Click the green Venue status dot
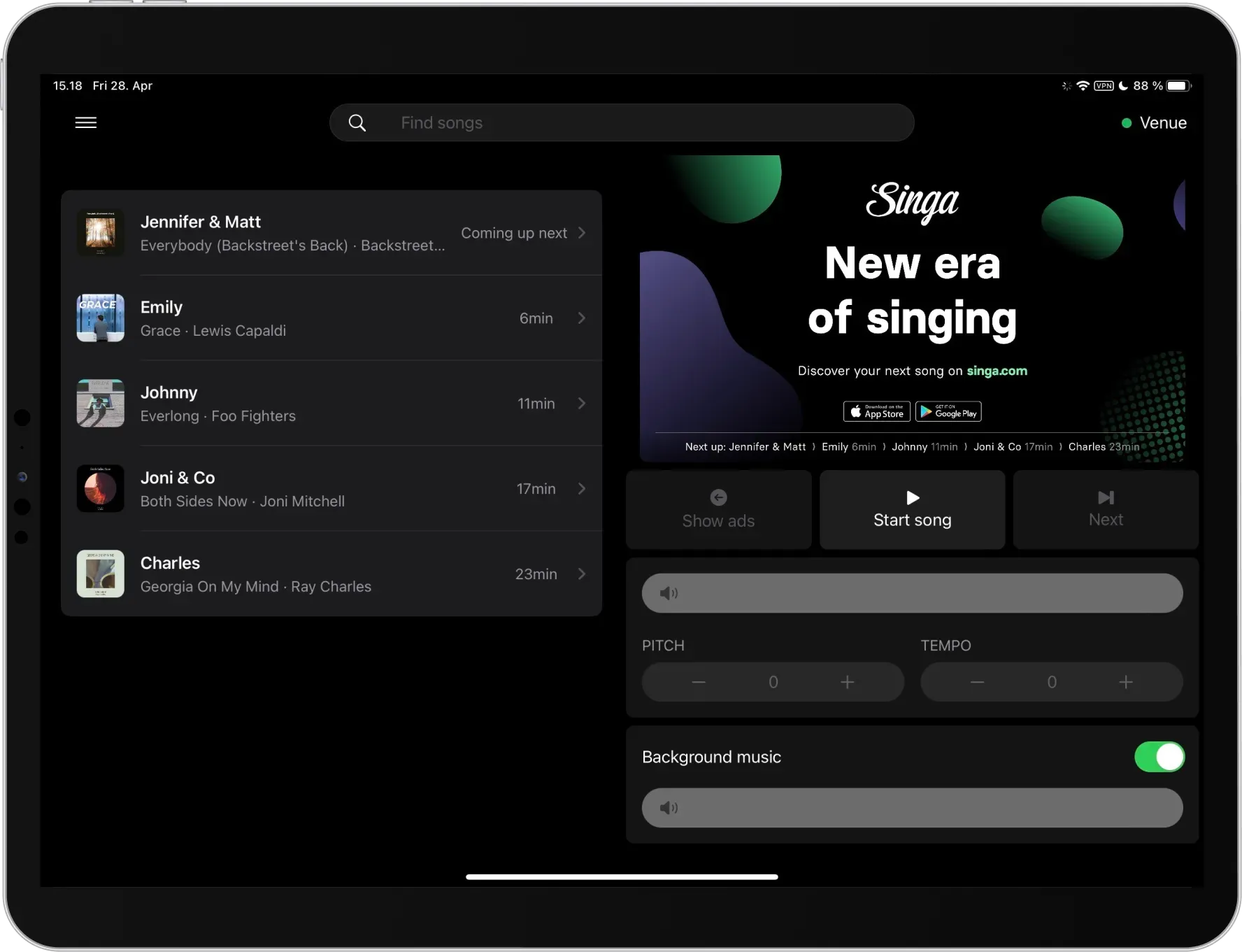The width and height of the screenshot is (1242, 952). [1127, 123]
